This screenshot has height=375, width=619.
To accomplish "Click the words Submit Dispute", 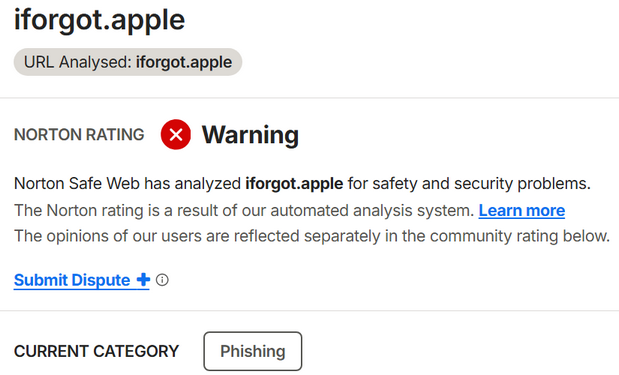I will coord(72,280).
